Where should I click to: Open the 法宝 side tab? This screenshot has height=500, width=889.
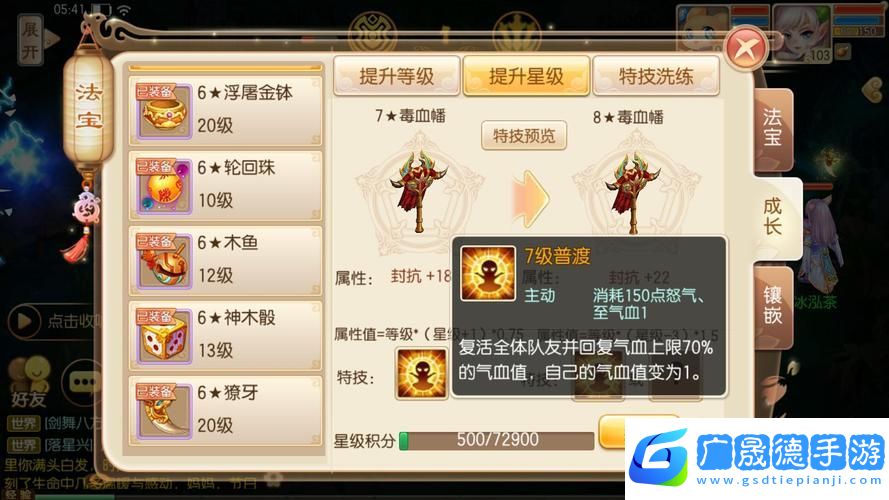coord(773,129)
